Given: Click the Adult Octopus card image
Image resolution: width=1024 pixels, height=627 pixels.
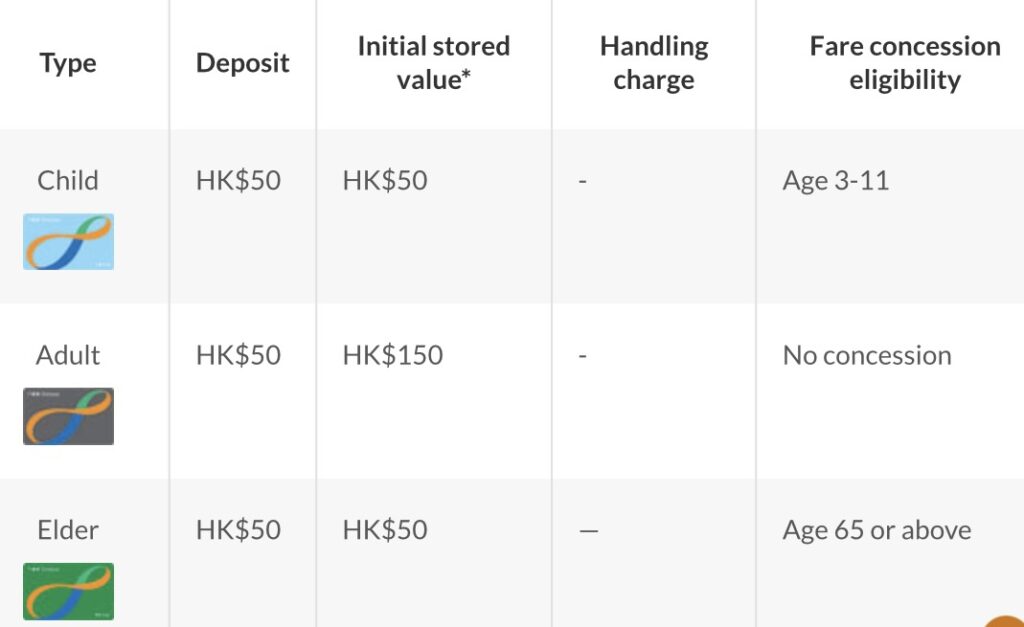Looking at the screenshot, I should (x=69, y=417).
